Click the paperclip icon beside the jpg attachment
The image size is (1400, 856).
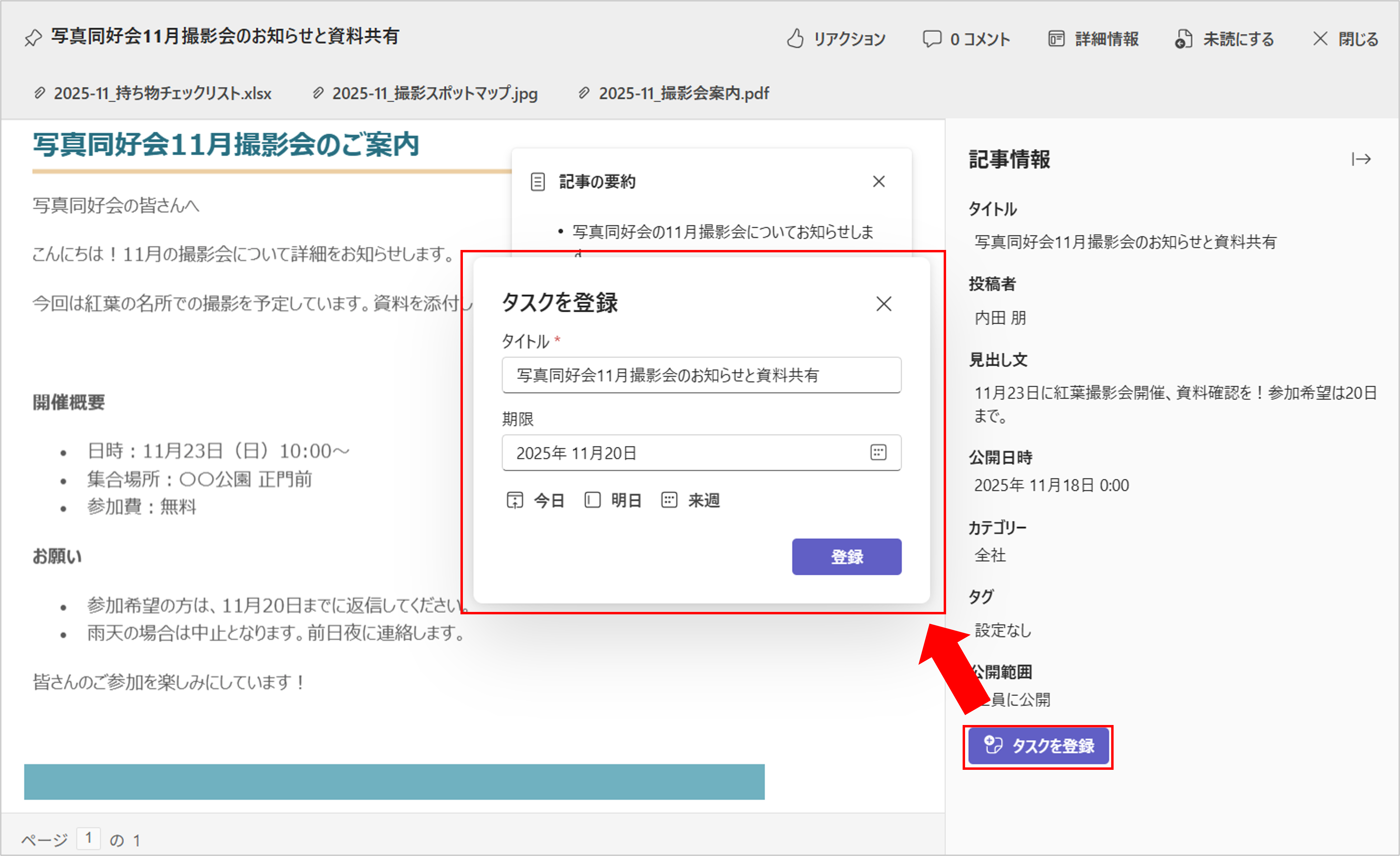point(318,93)
